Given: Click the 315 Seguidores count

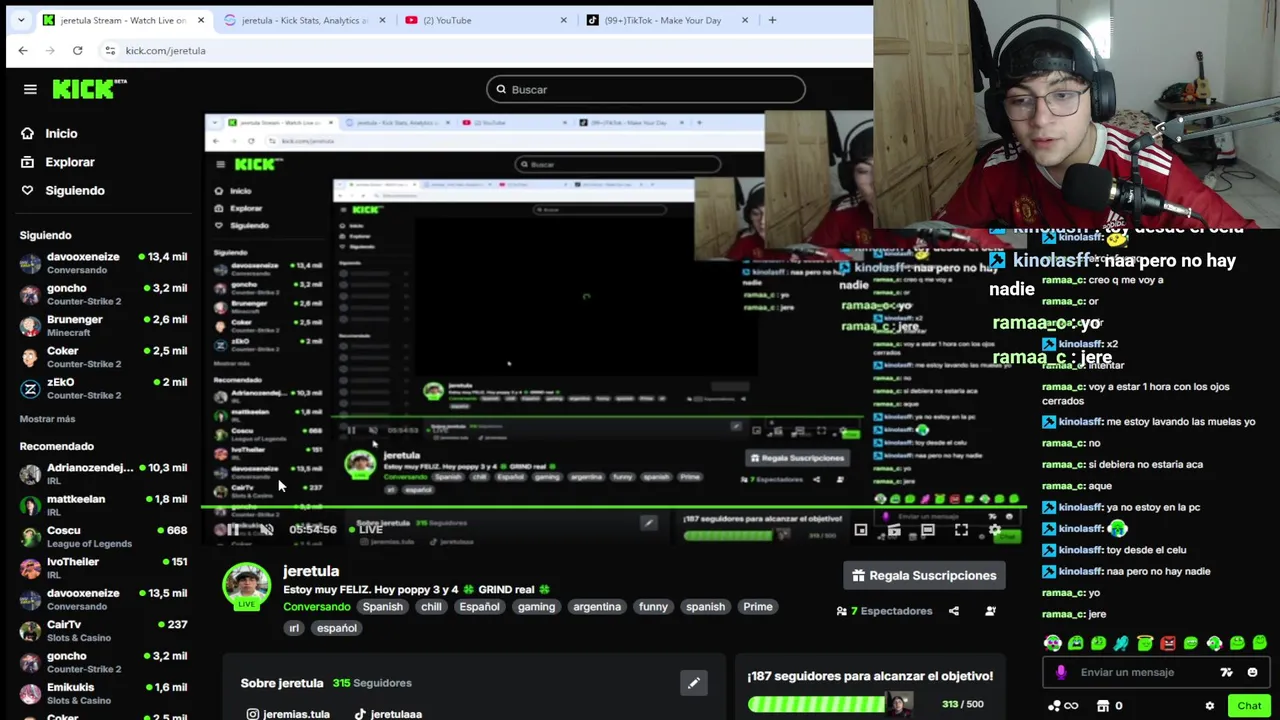Looking at the screenshot, I should point(371,683).
